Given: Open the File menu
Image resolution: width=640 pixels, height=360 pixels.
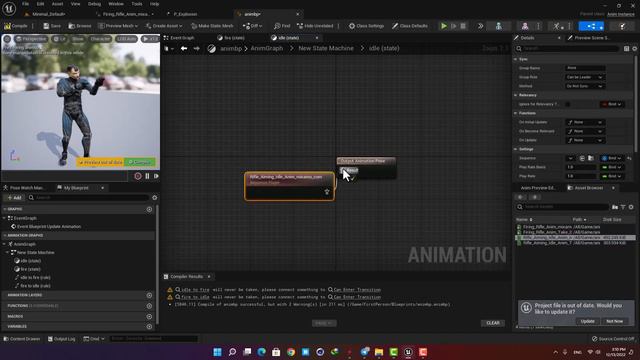Looking at the screenshot, I should click(25, 4).
